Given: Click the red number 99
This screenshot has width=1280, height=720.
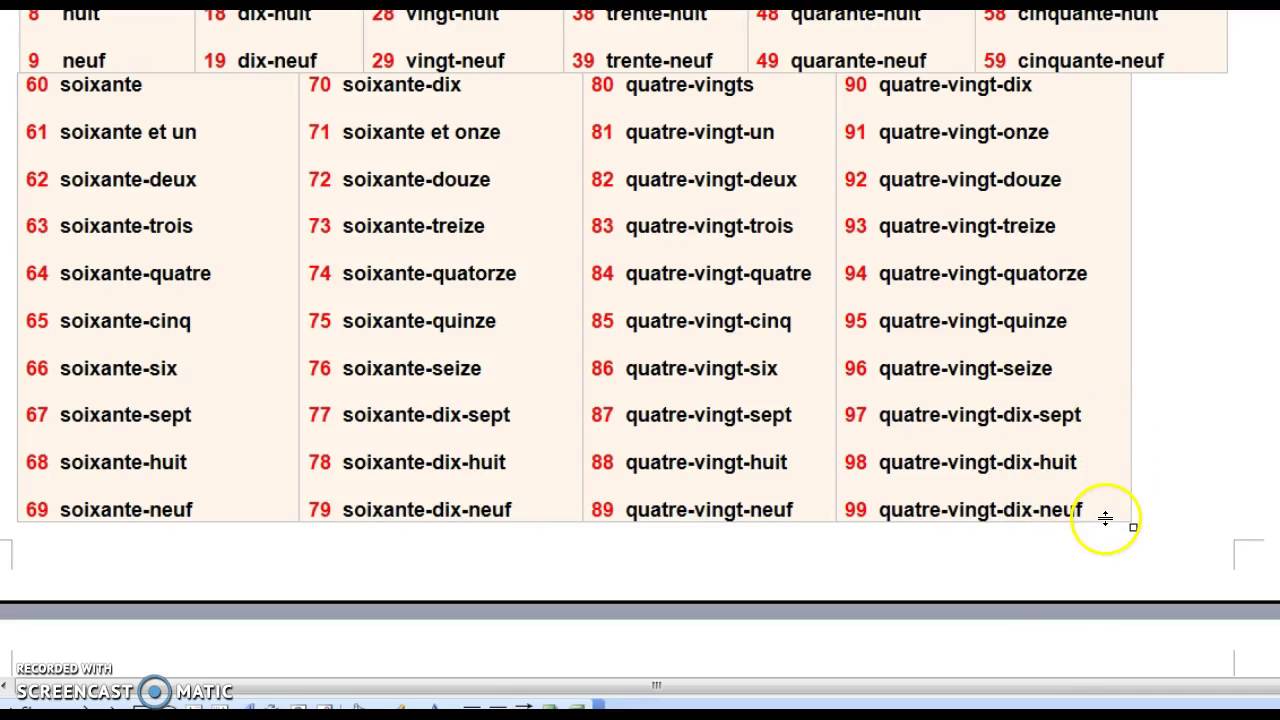Looking at the screenshot, I should (855, 510).
